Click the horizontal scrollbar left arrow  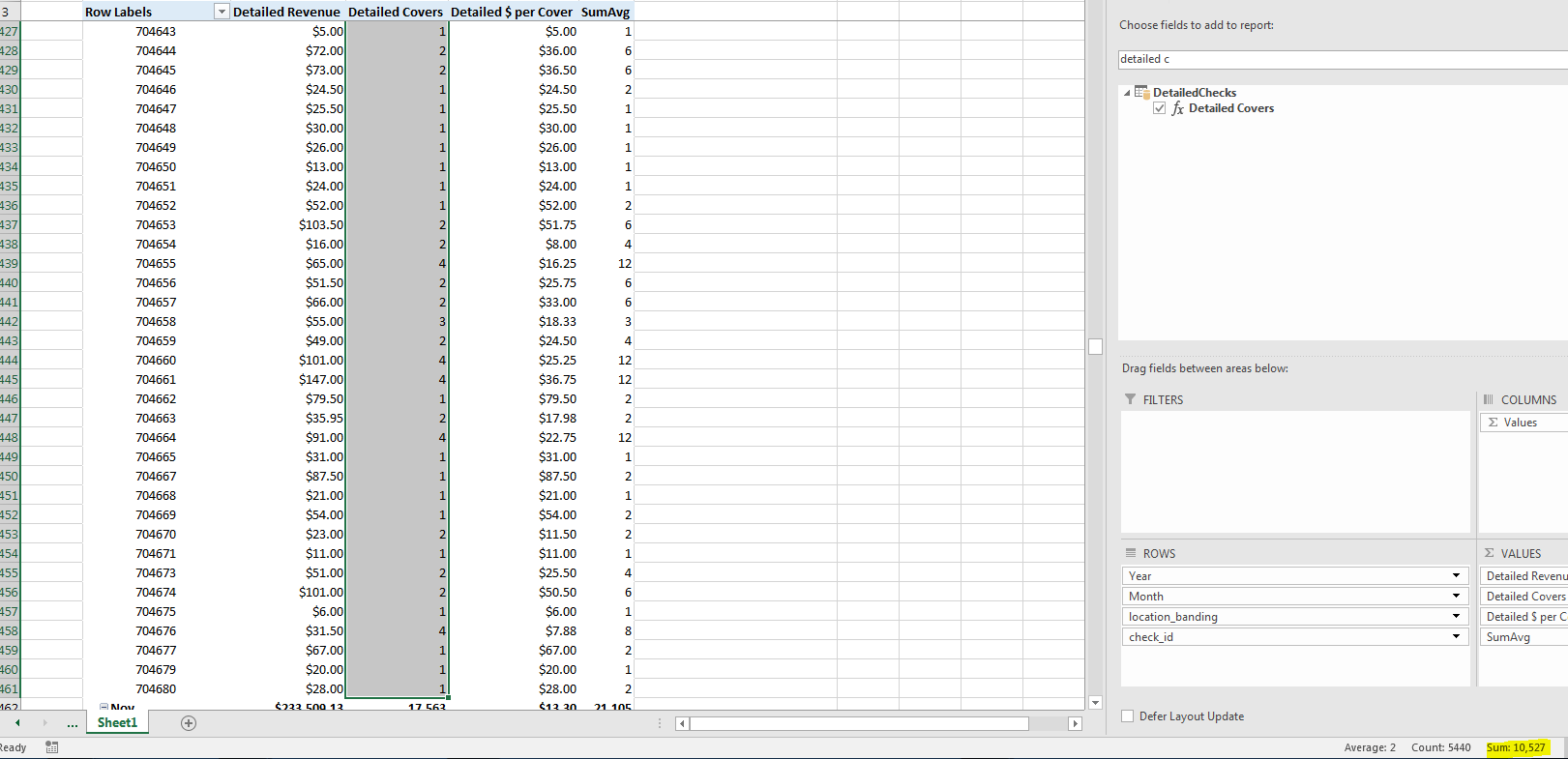682,724
